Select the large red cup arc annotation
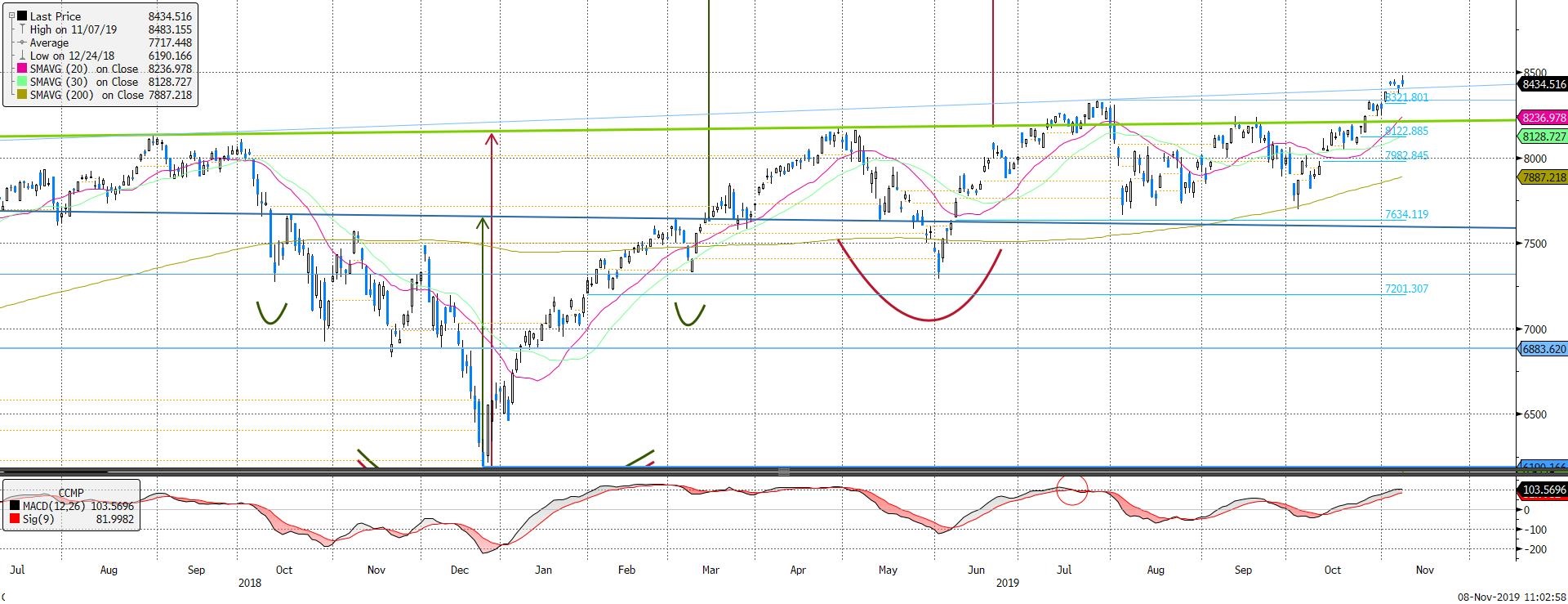The width and height of the screenshot is (1568, 604). (x=920, y=280)
